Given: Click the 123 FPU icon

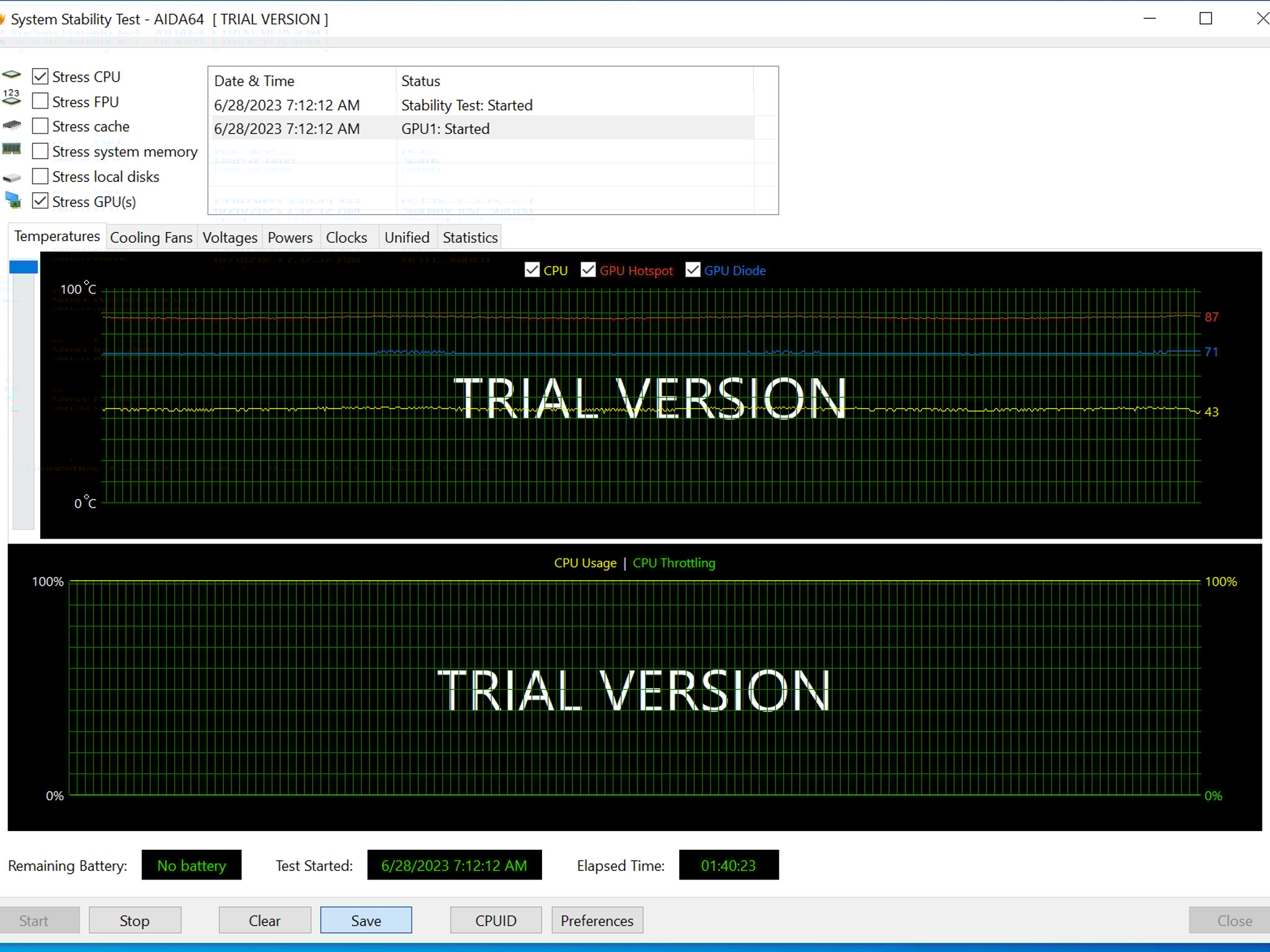Looking at the screenshot, I should [x=11, y=98].
